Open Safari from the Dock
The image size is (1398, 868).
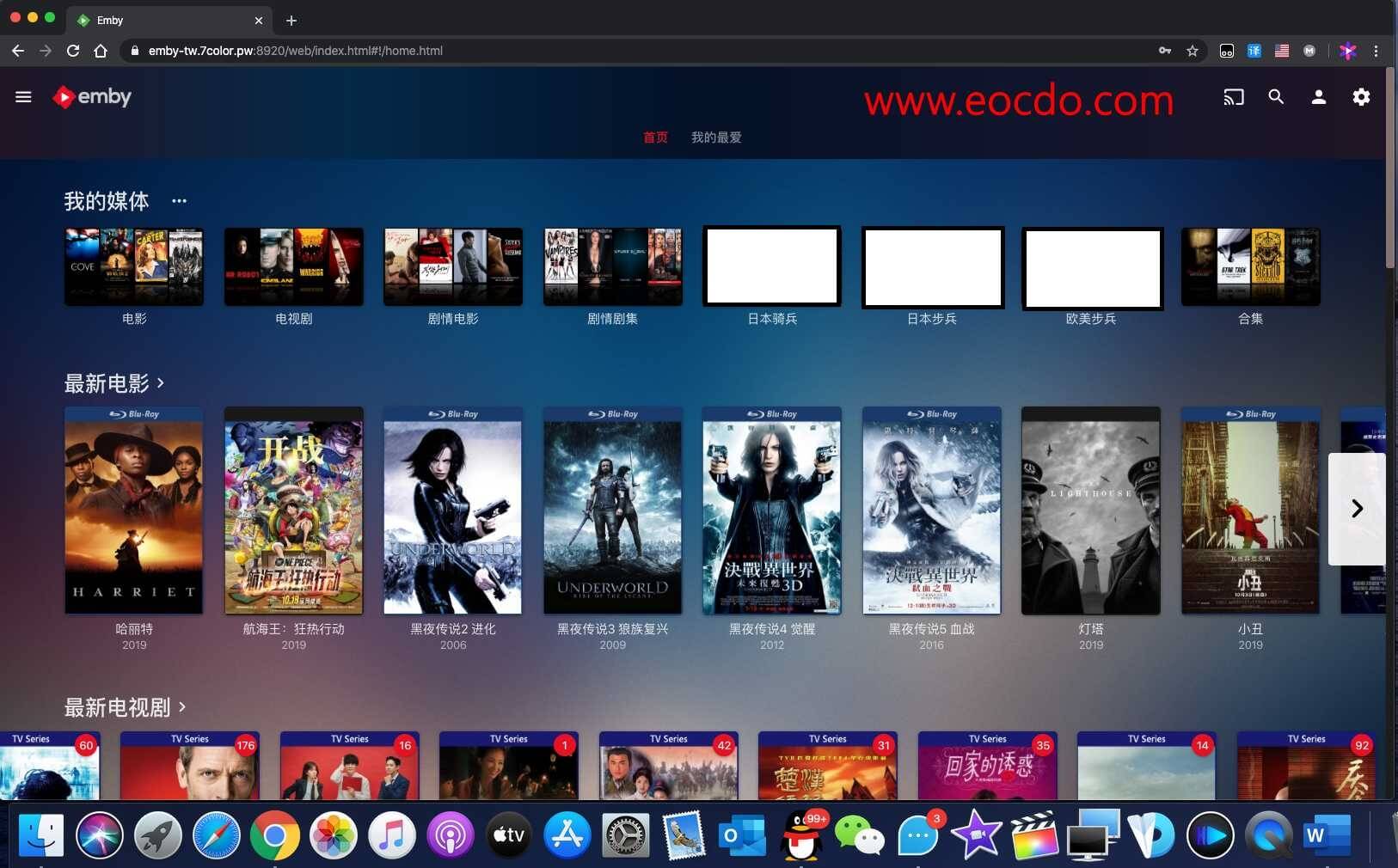pyautogui.click(x=217, y=834)
